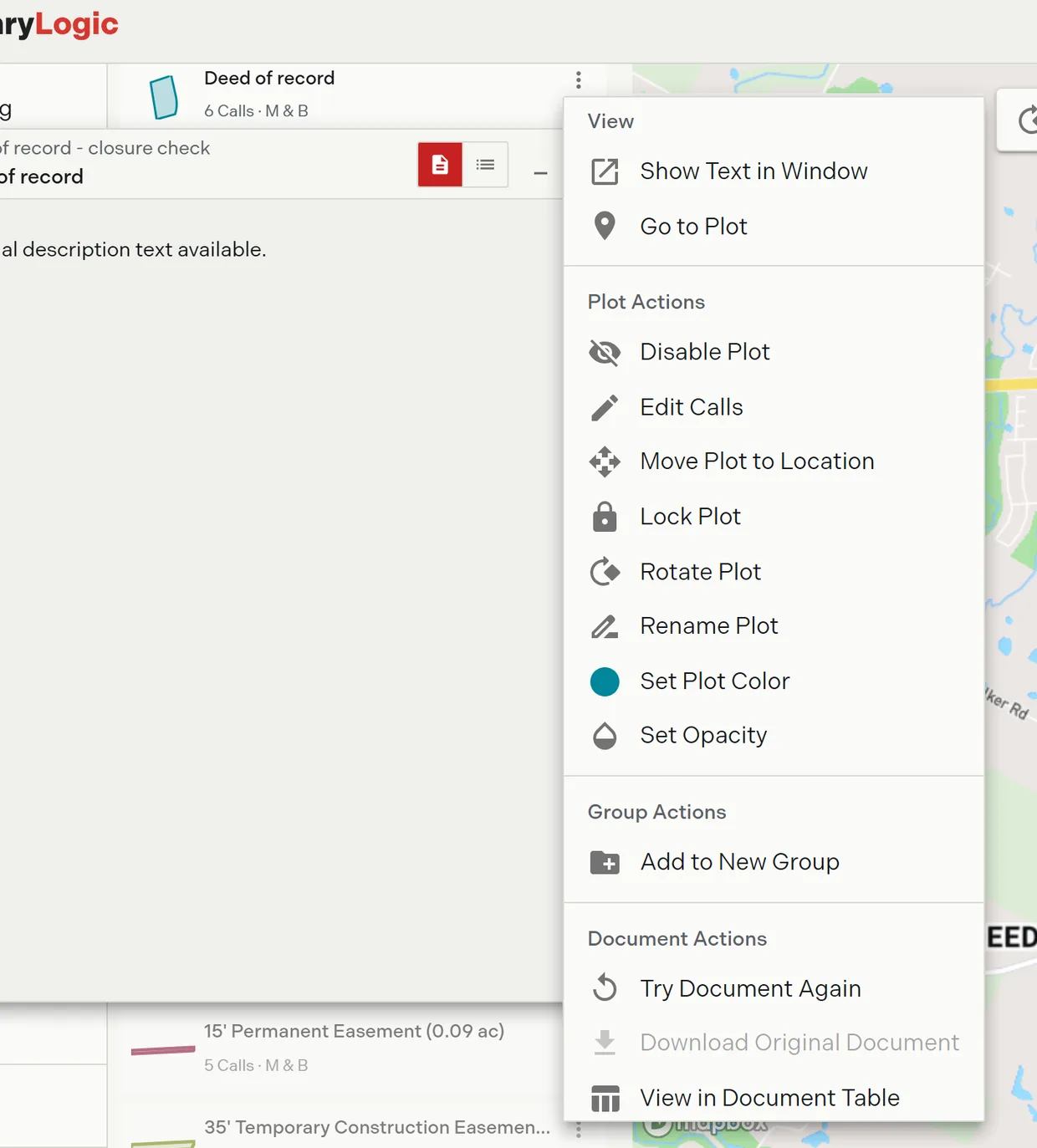Click the Rename Plot icon

tap(605, 626)
